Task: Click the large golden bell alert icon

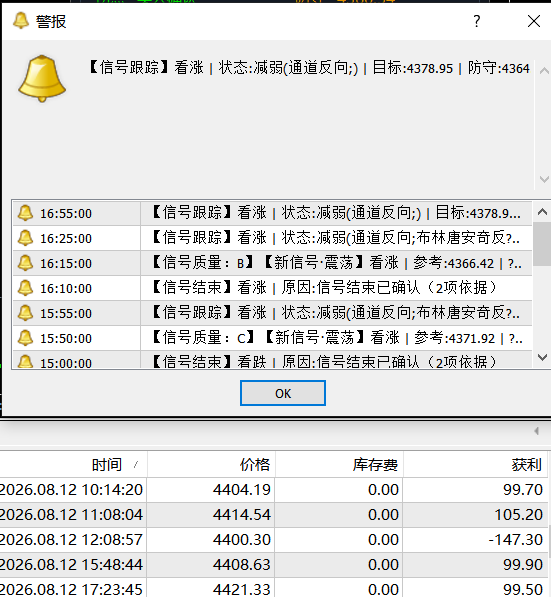Action: point(42,78)
